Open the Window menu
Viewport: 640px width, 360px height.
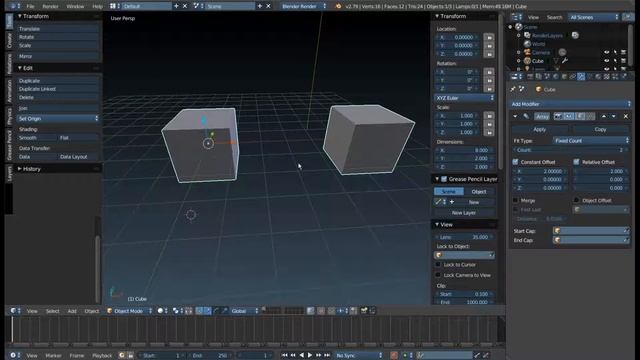[75, 6]
